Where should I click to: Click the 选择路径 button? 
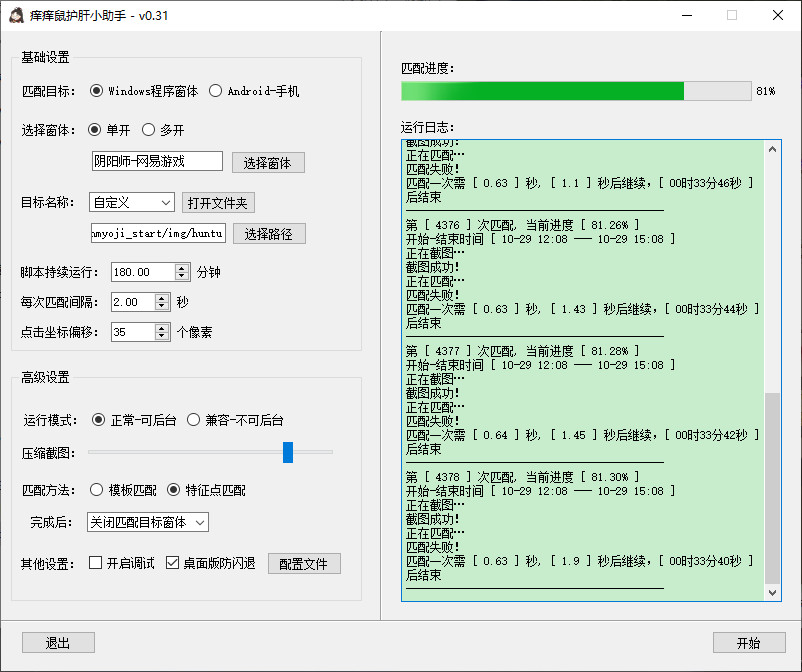(269, 234)
